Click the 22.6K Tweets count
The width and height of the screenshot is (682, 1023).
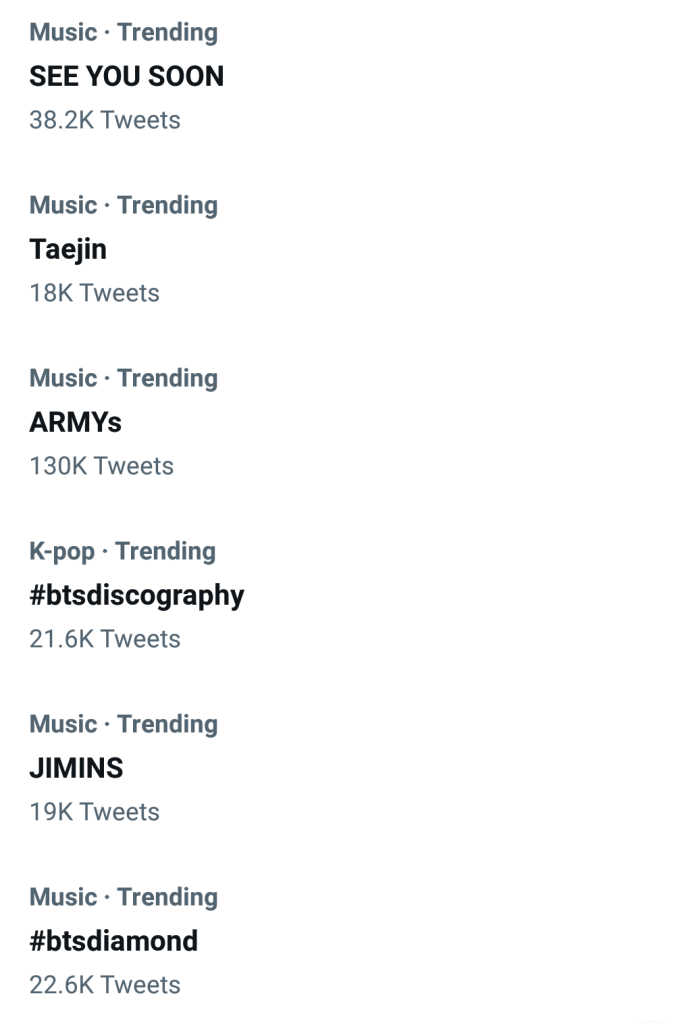[105, 985]
